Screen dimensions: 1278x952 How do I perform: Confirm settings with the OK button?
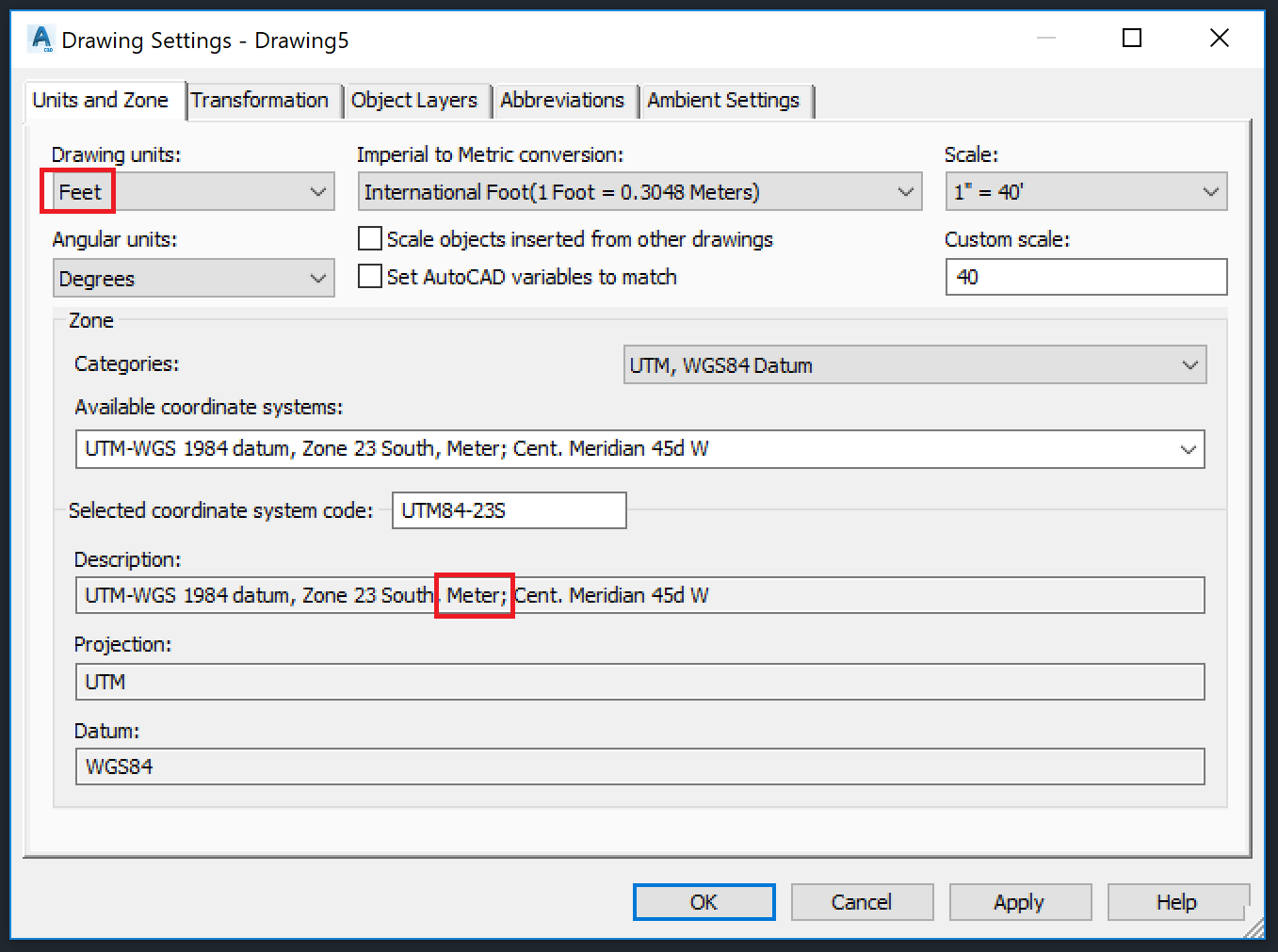tap(704, 902)
